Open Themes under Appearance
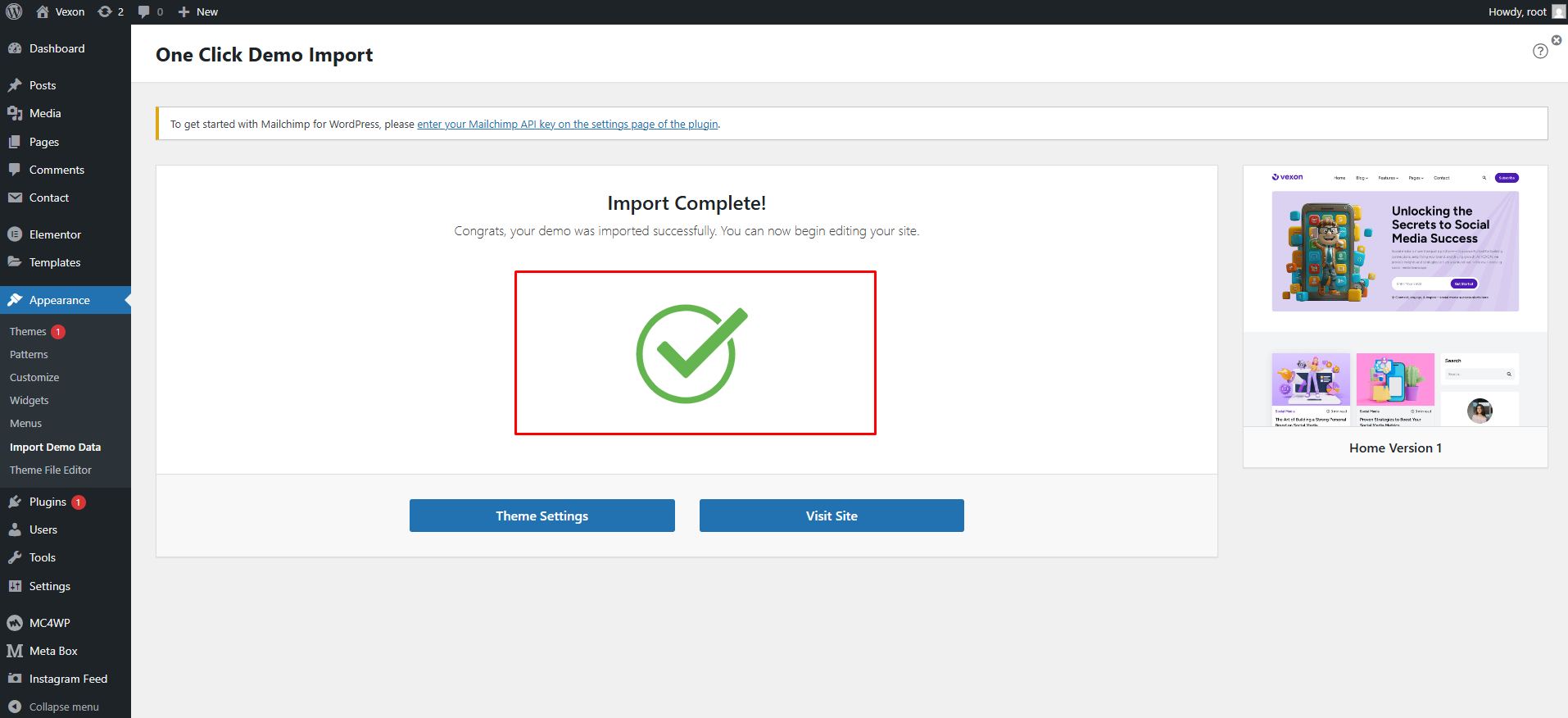Screen dimensions: 1568x718 click(28, 331)
